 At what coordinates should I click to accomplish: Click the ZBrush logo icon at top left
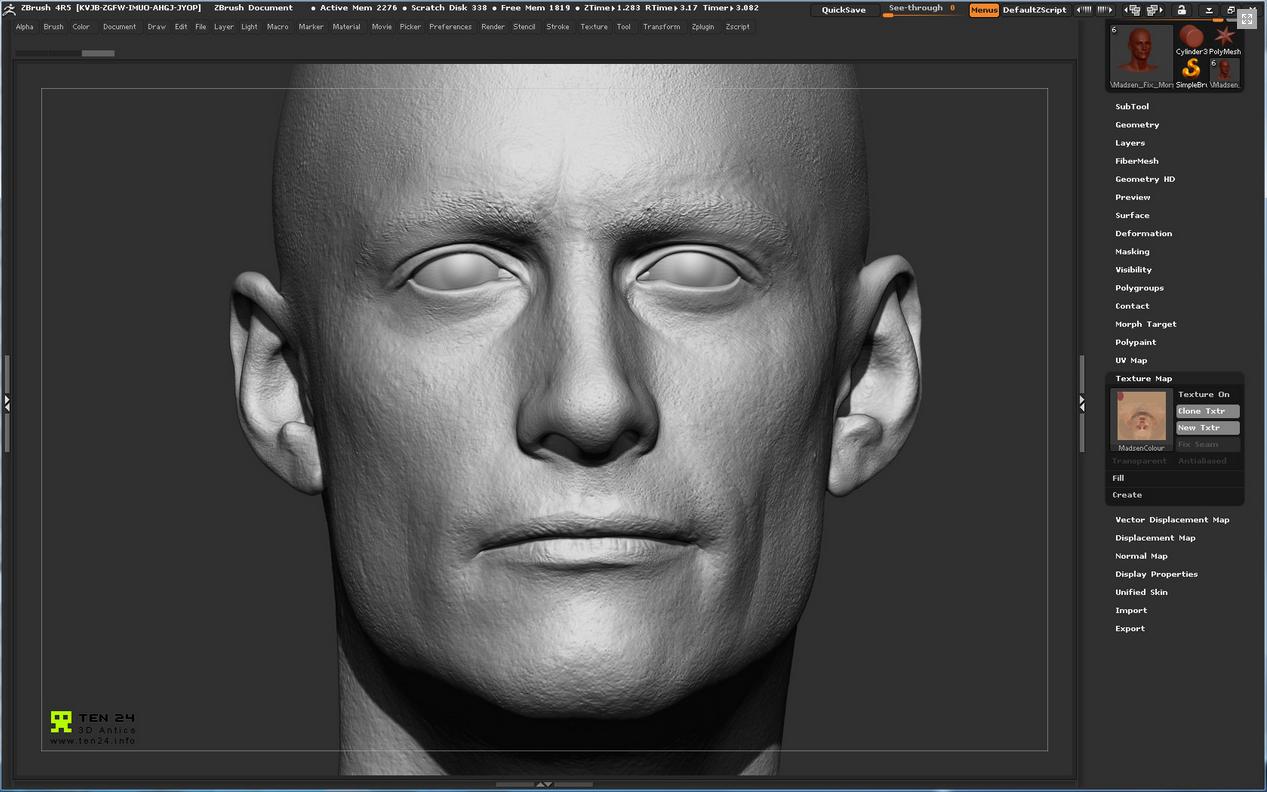[x=9, y=8]
